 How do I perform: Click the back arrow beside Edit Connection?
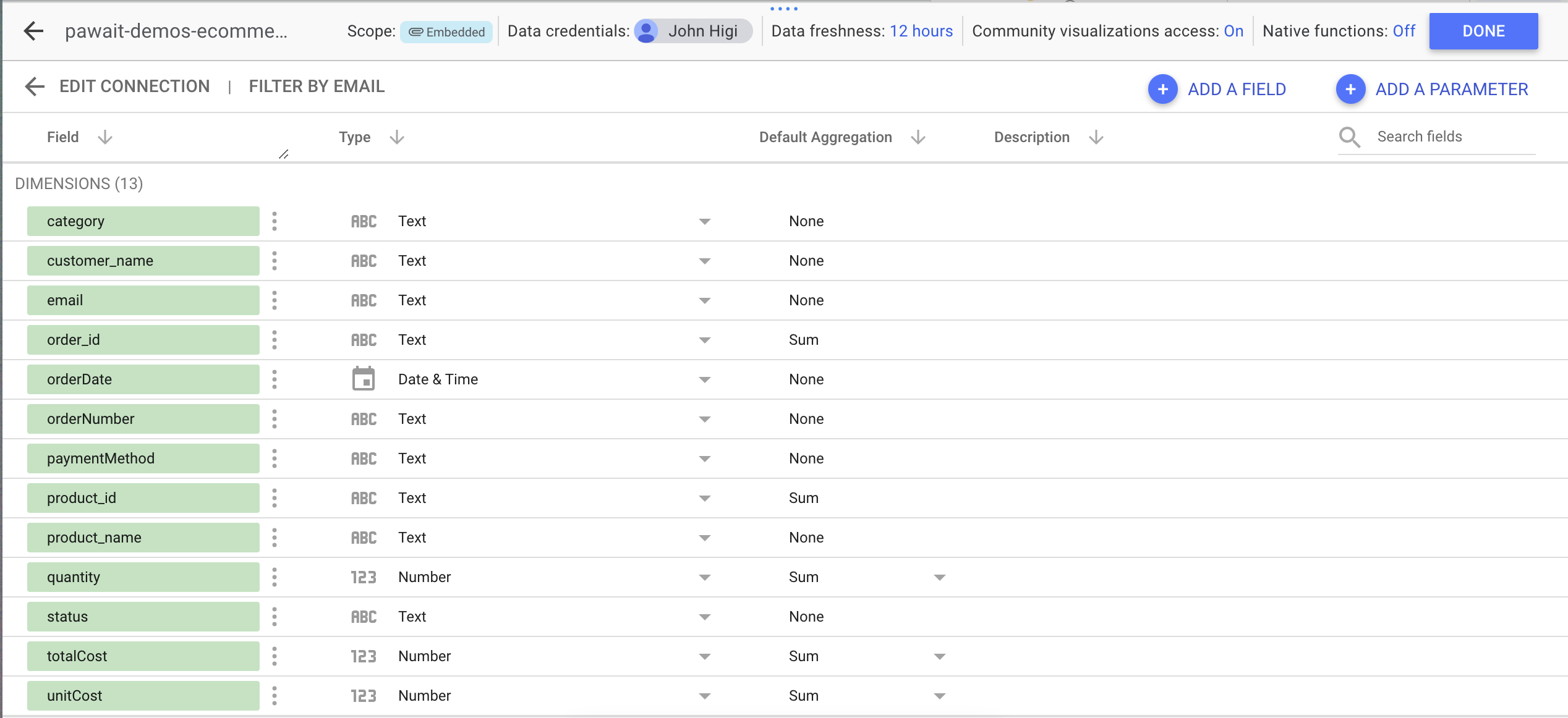(35, 87)
